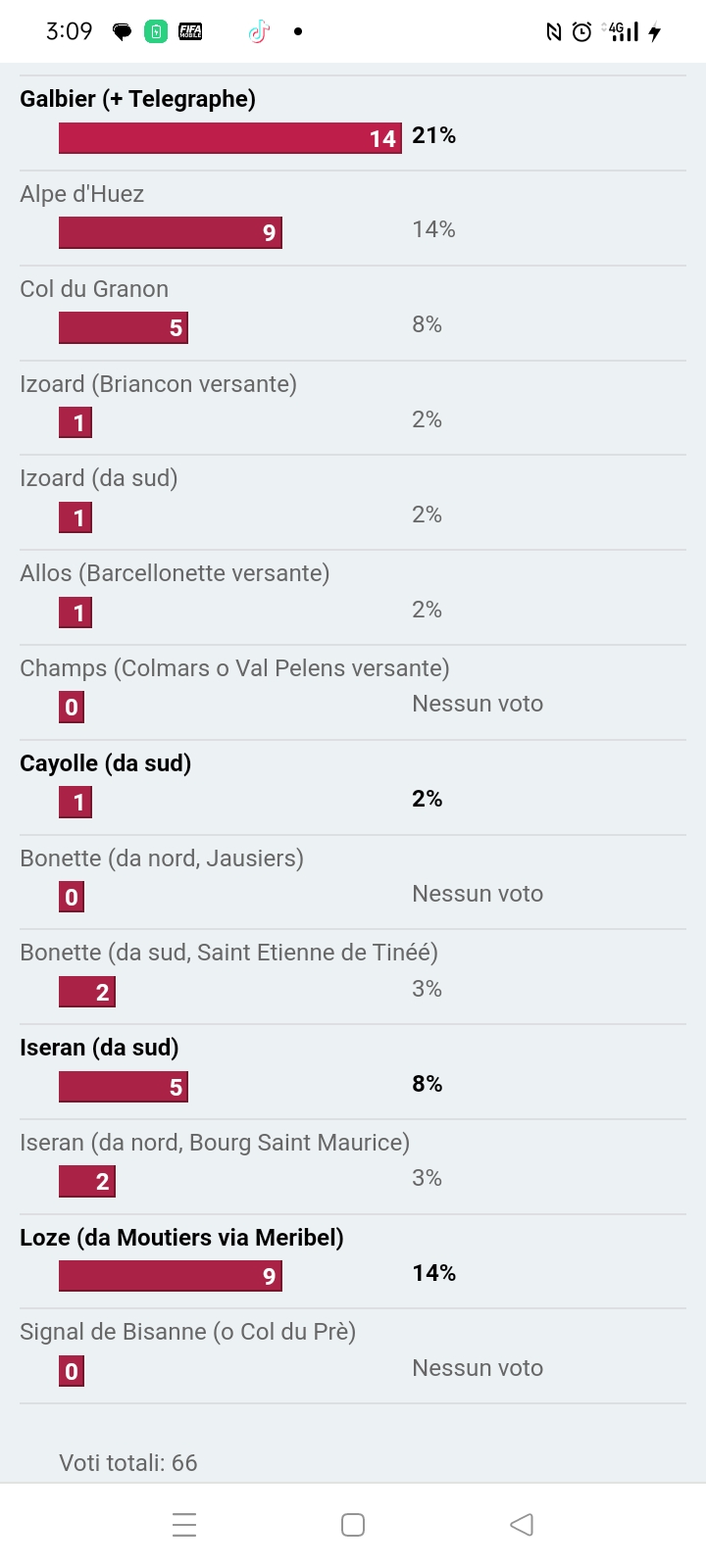Select the Loze (da Moutiers via Meribel) option

pyautogui.click(x=181, y=1238)
